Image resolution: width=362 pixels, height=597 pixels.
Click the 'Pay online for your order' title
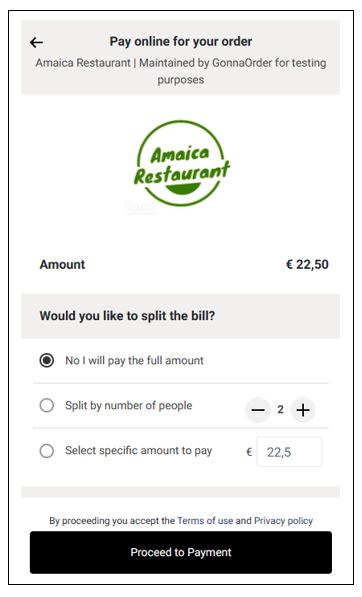coord(181,41)
